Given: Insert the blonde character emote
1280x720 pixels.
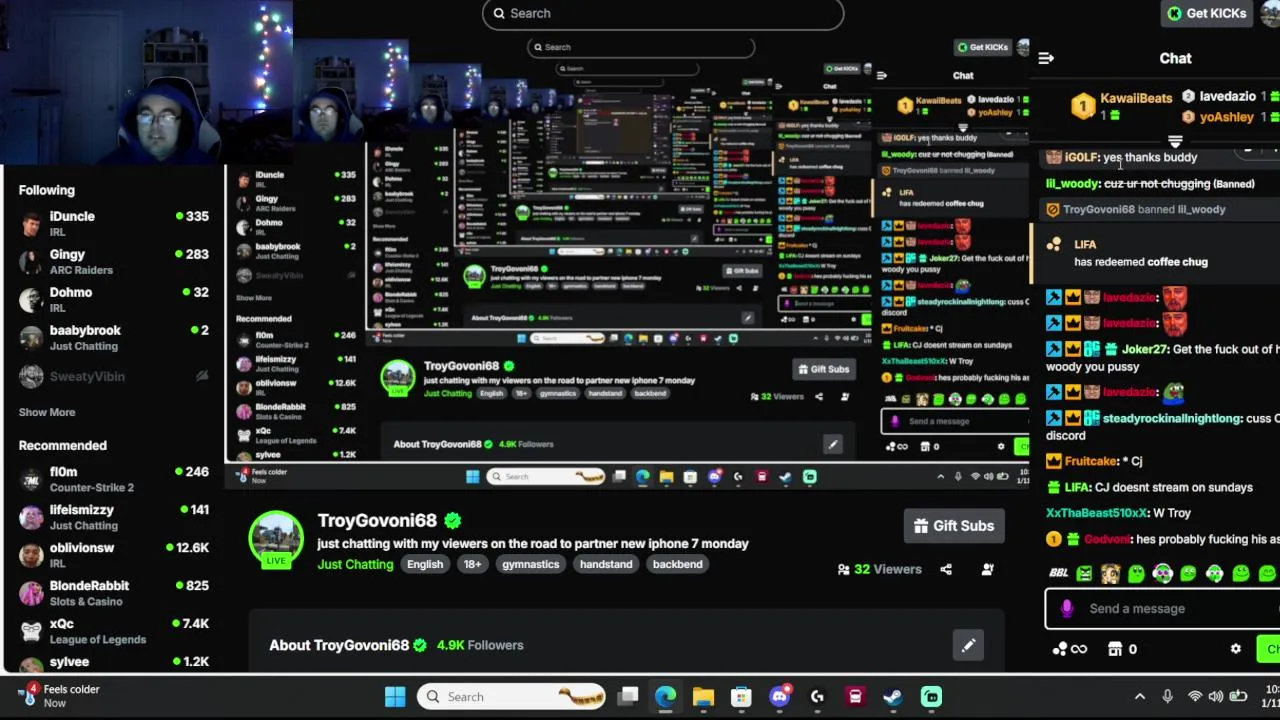Looking at the screenshot, I should coord(1110,573).
